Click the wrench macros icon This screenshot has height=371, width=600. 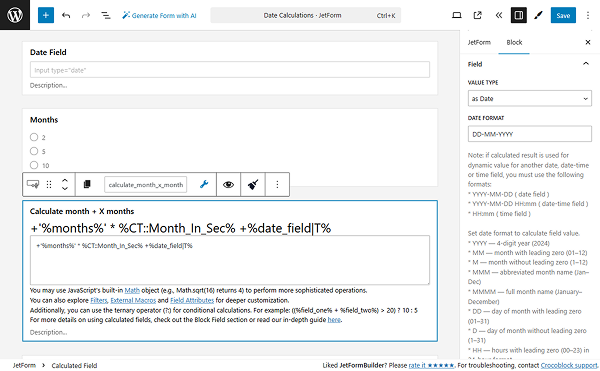(x=204, y=184)
